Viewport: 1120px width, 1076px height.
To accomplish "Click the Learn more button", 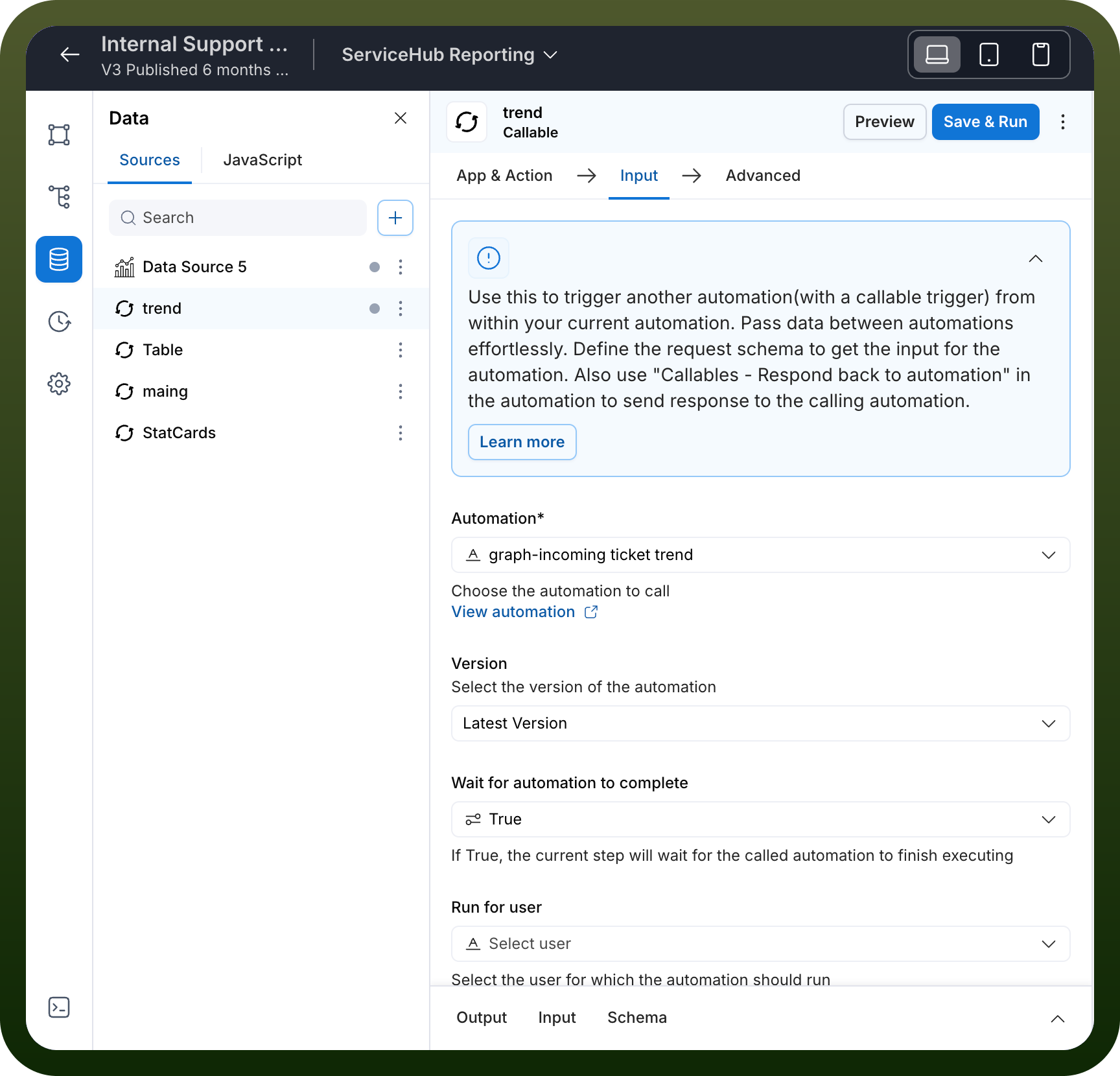I will (522, 442).
